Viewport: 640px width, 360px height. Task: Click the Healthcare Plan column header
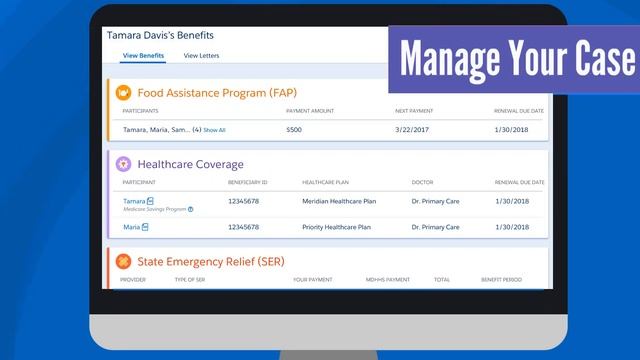(325, 182)
